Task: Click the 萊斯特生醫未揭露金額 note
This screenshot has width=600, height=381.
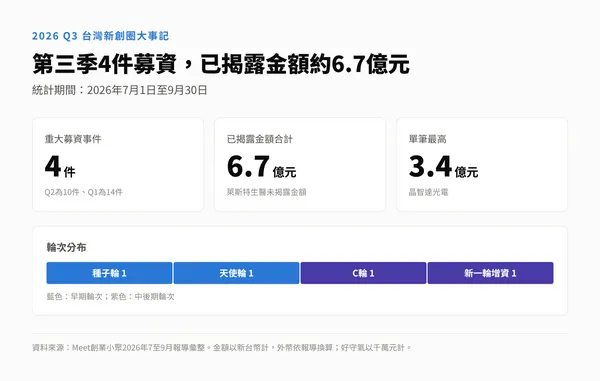Action: tap(266, 192)
